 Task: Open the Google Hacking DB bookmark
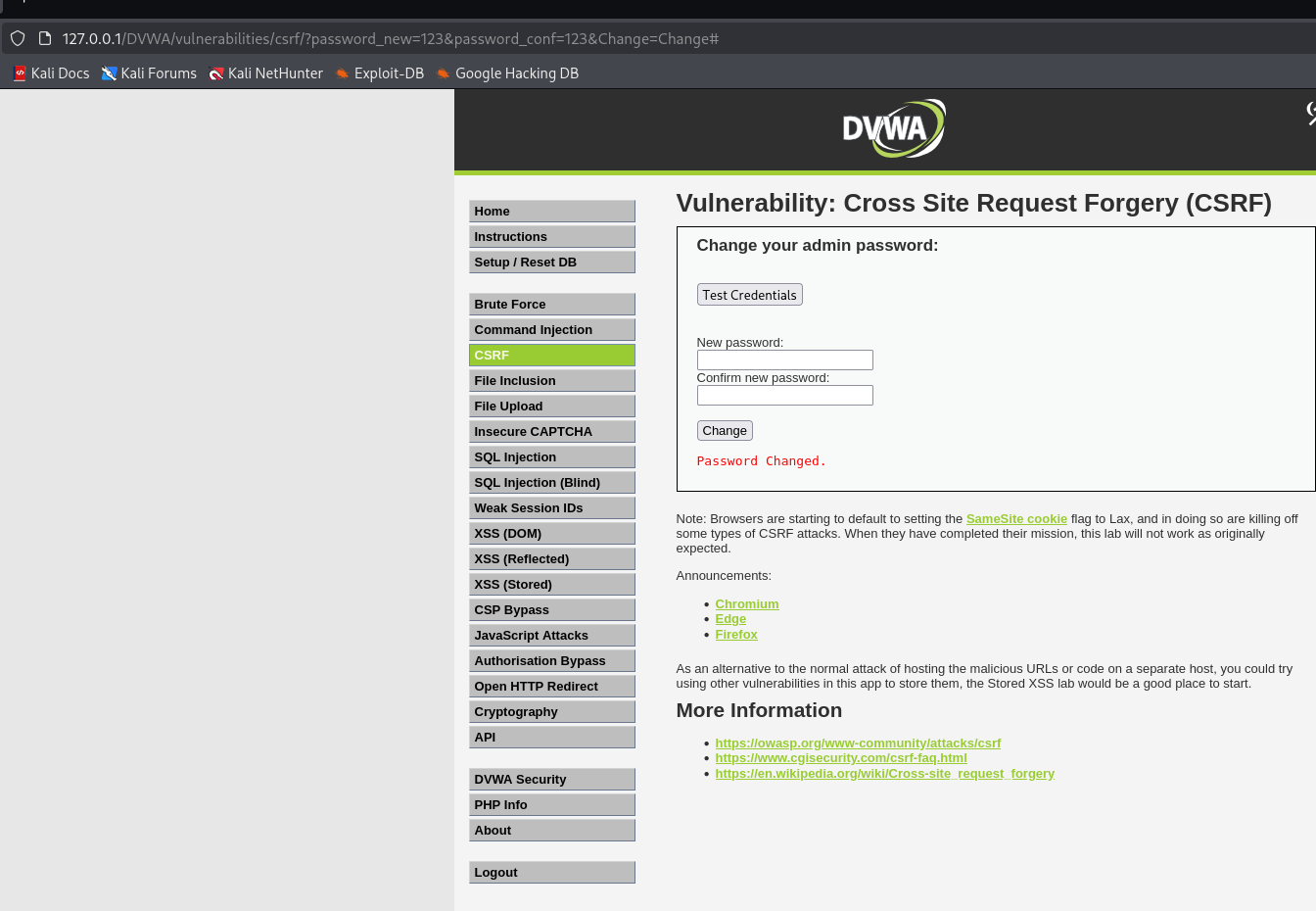click(x=507, y=73)
